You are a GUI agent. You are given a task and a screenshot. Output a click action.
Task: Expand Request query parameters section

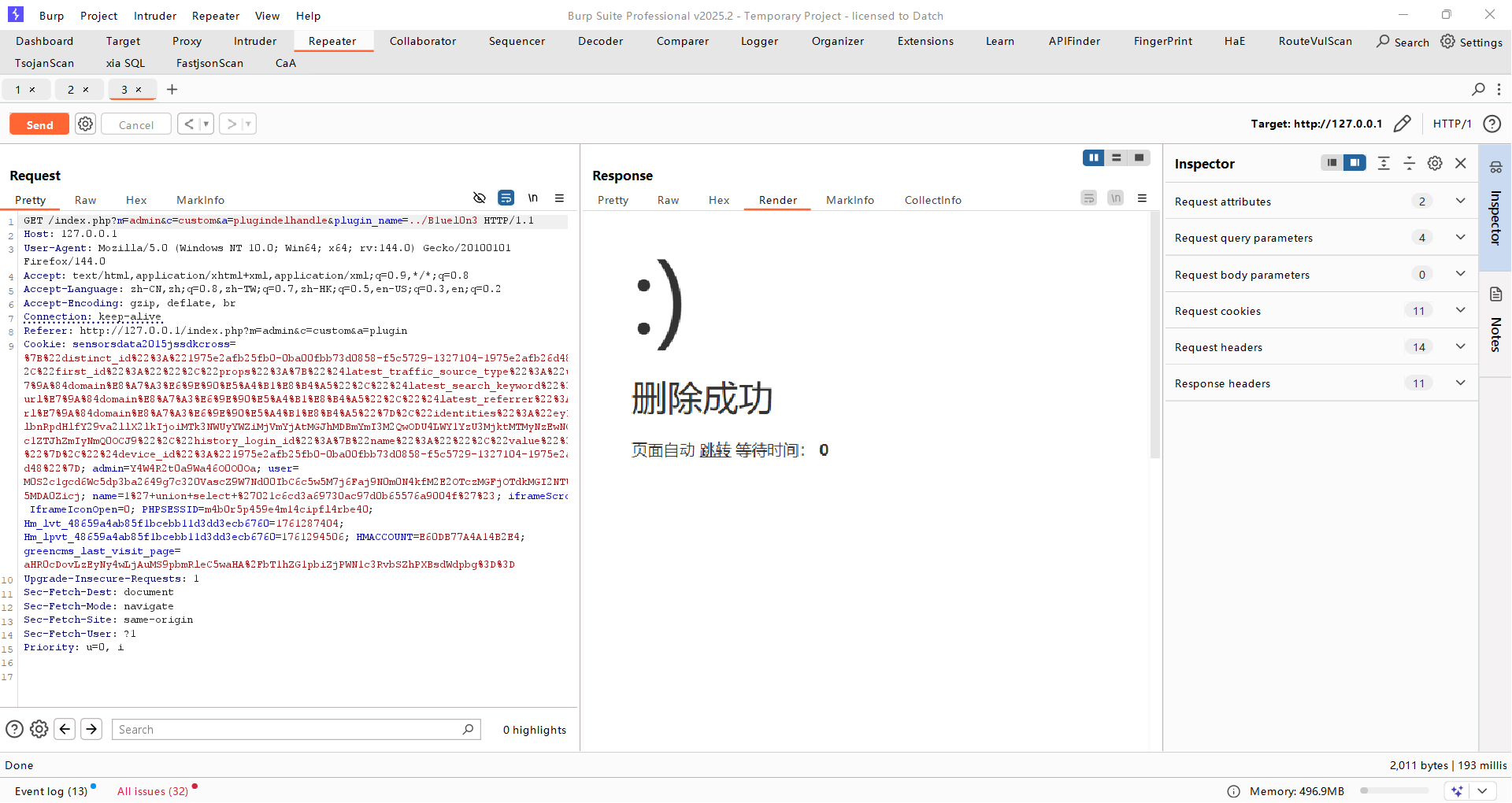pyautogui.click(x=1460, y=237)
